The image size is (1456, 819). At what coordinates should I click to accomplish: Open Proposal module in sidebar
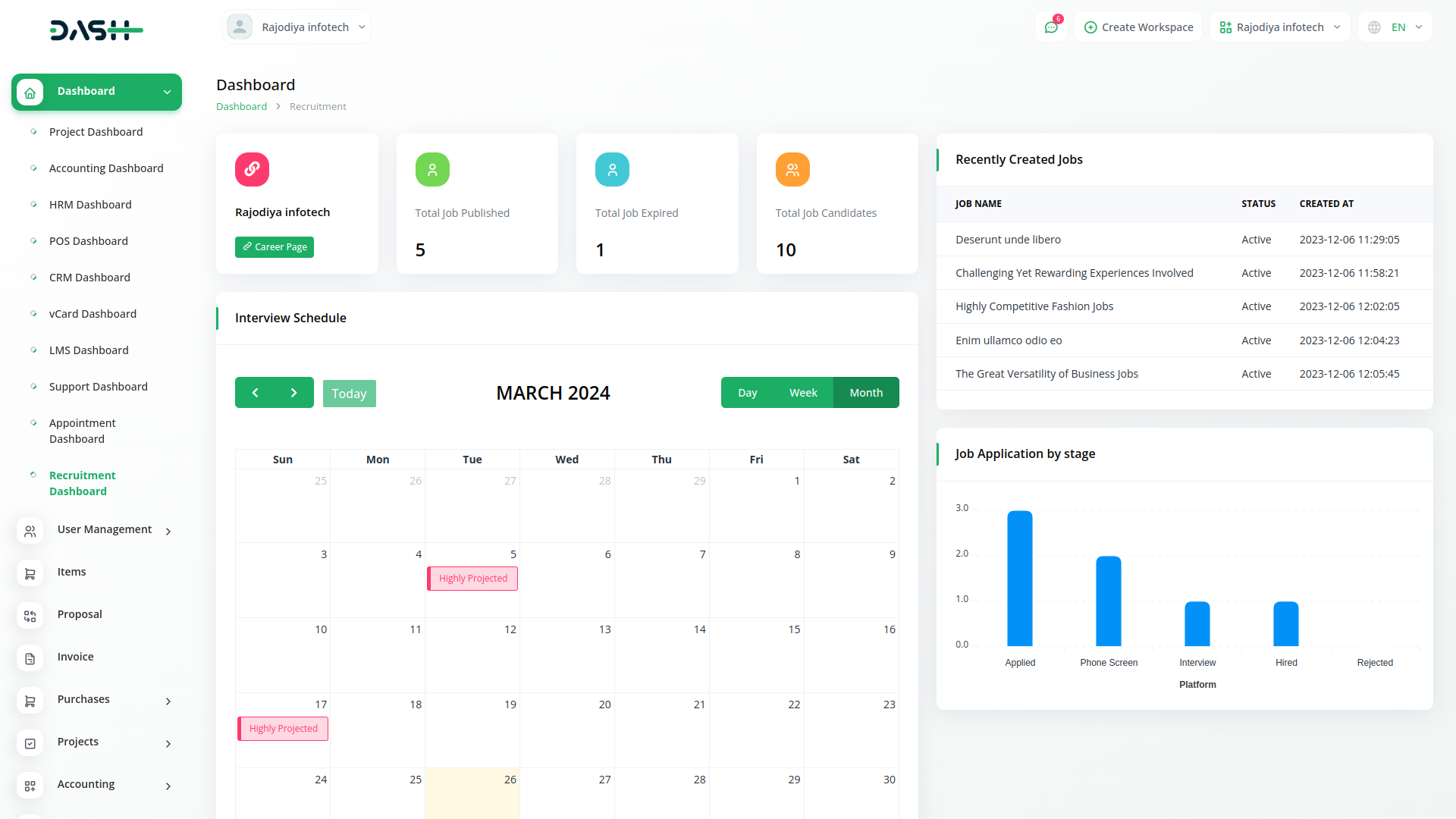pyautogui.click(x=80, y=614)
